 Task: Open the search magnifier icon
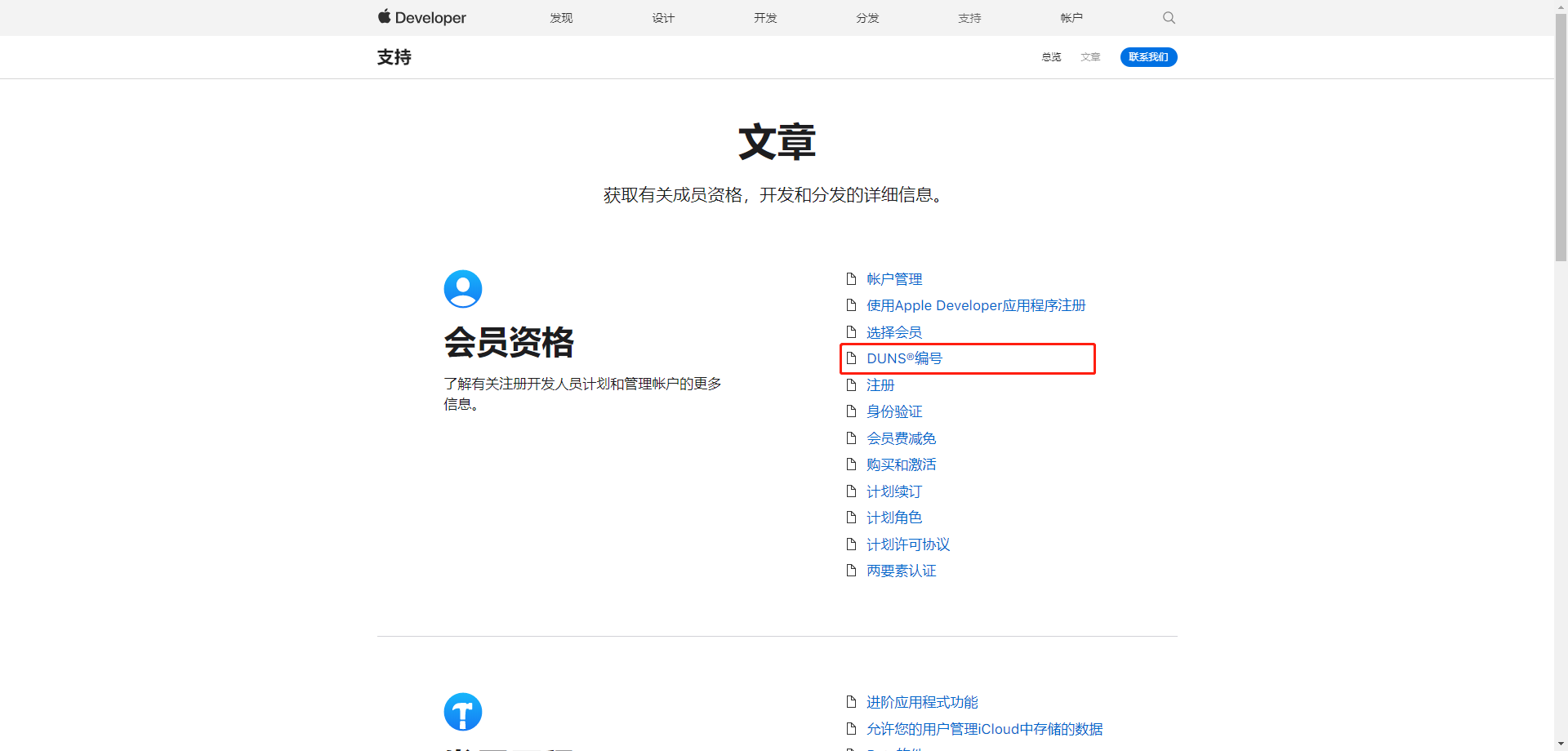pos(1169,17)
